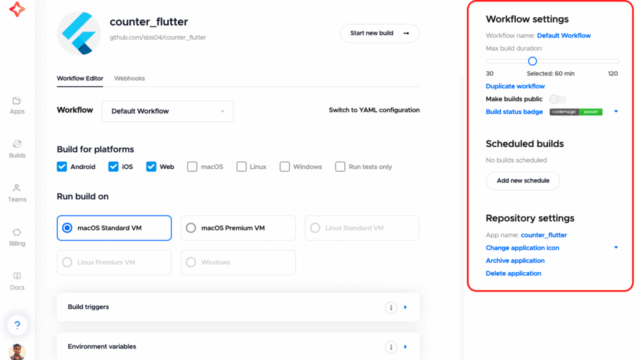Select Linux Standard VM radio option
Screen dimensions: 640x360
pyautogui.click(x=362, y=228)
